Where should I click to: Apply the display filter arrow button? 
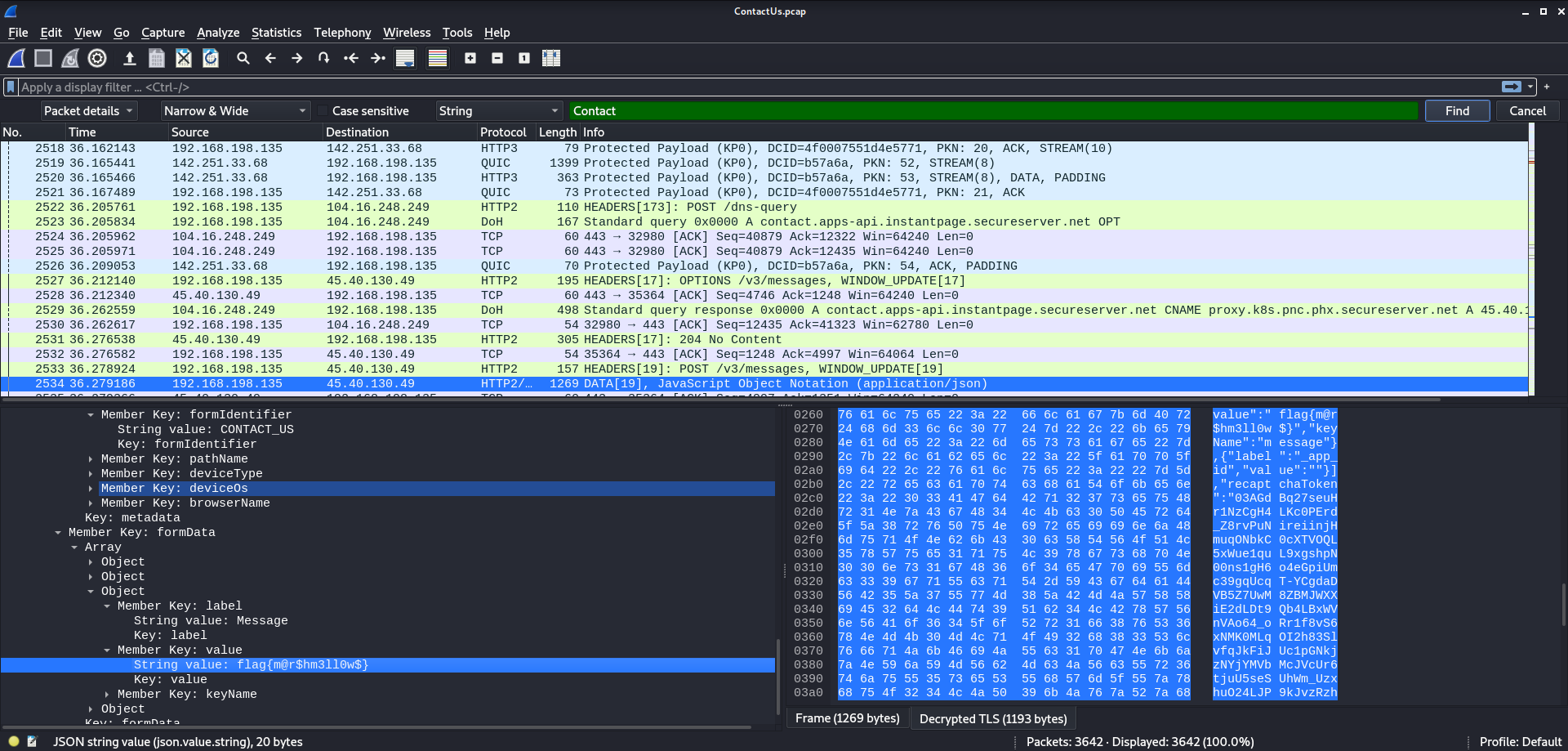[1512, 87]
